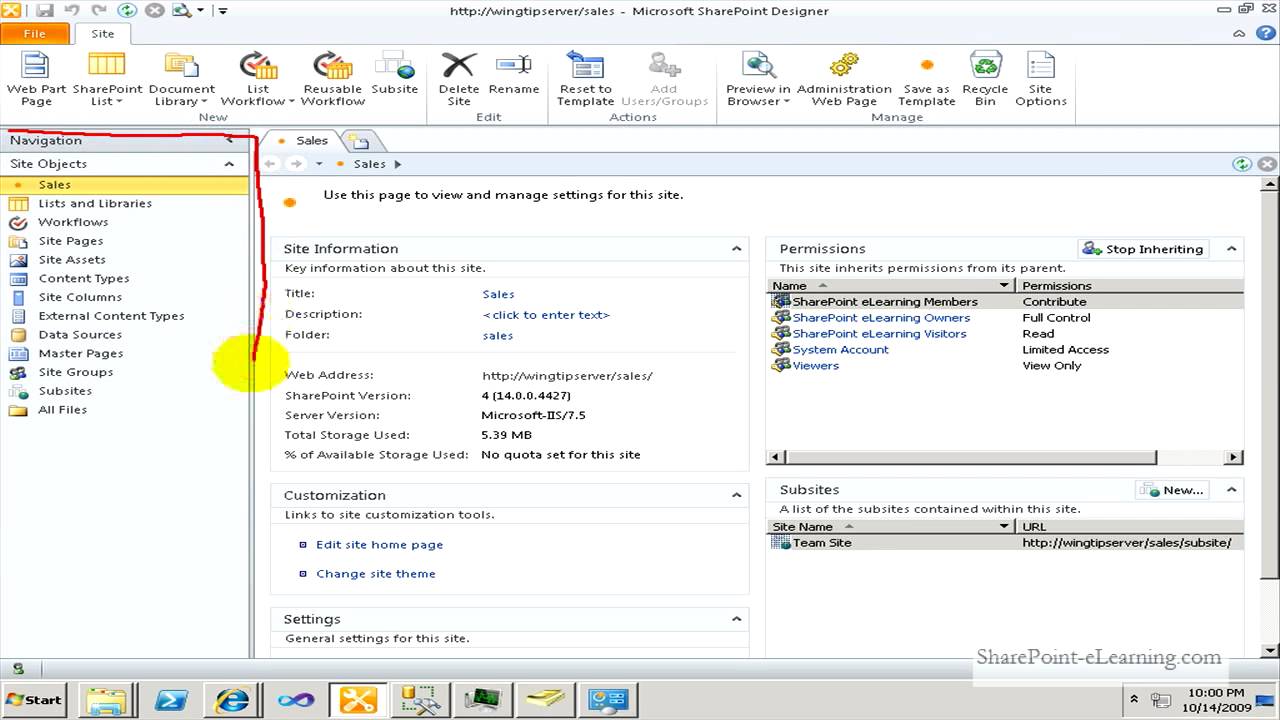Open a new tab next to the Sales tab
The width and height of the screenshot is (1280, 720).
tap(358, 141)
